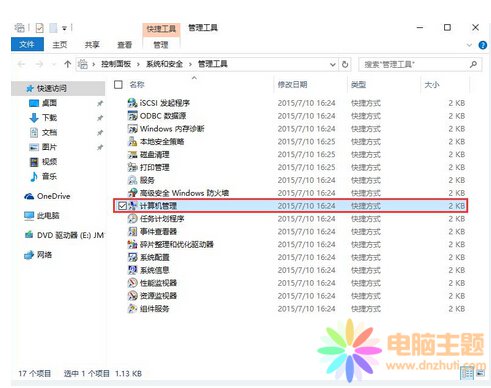The image size is (491, 388).
Task: Navigate to 控制面板 in the breadcrumb
Action: [x=116, y=64]
